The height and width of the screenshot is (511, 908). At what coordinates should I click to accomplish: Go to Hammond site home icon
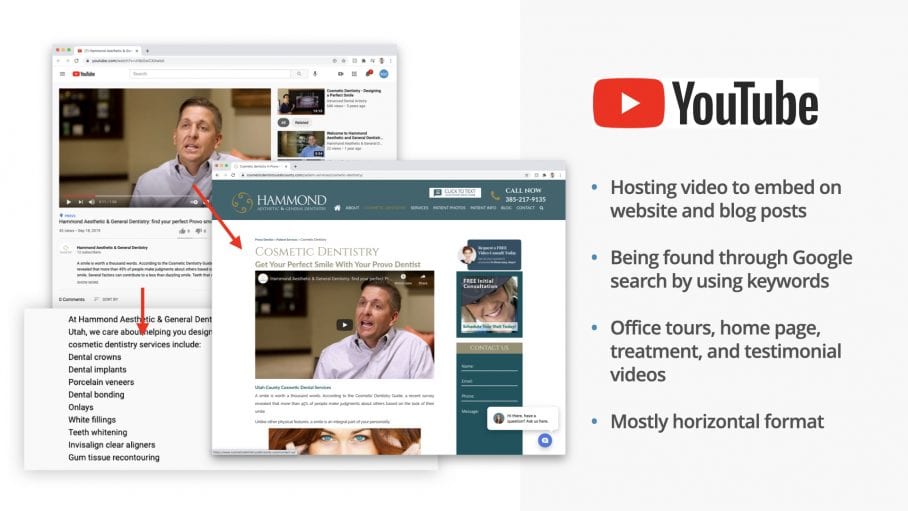(x=337, y=207)
